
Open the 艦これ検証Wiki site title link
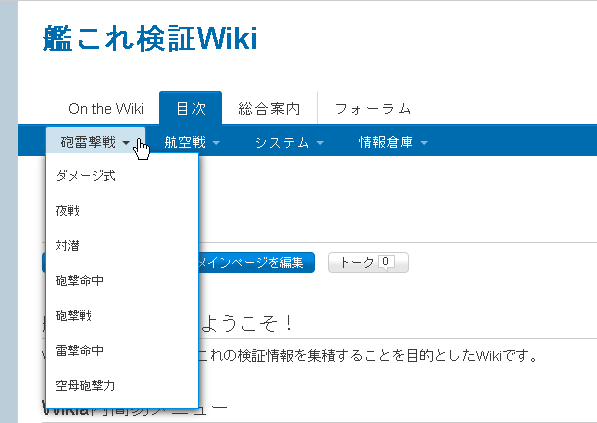[x=150, y=38]
